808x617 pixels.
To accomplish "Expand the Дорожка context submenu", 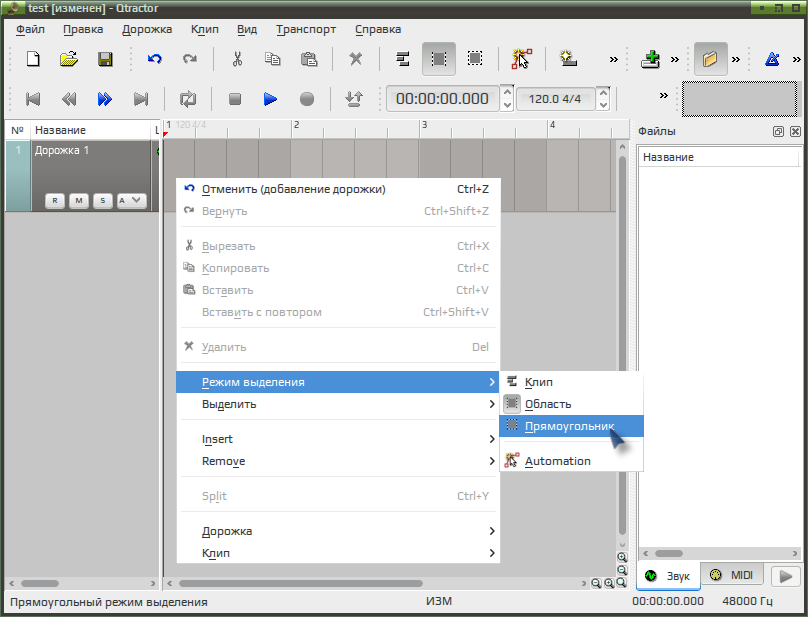I will click(x=338, y=531).
